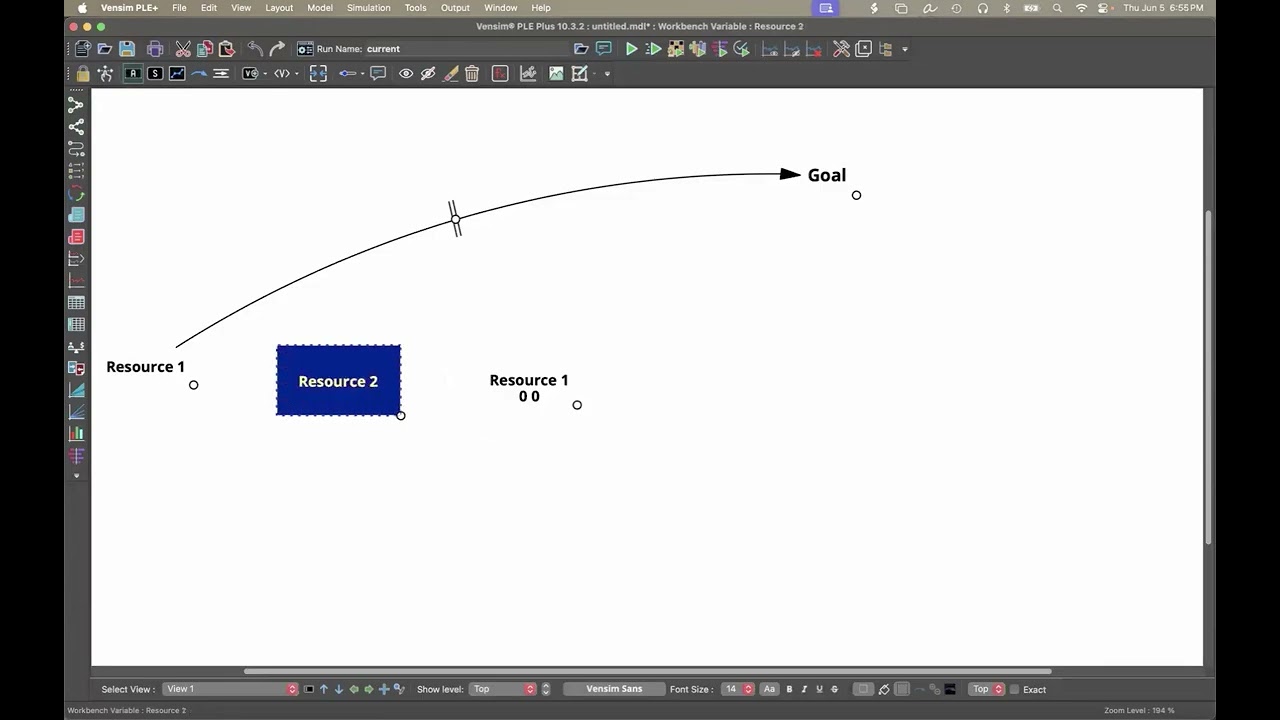Create a new model file
The height and width of the screenshot is (720, 1280).
pos(83,48)
